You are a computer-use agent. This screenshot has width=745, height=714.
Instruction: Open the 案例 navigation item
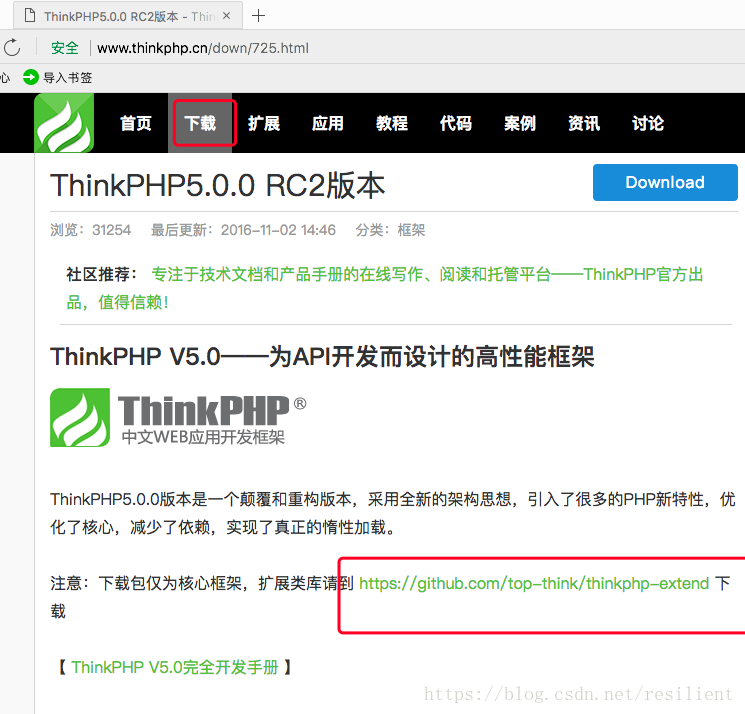[x=520, y=123]
